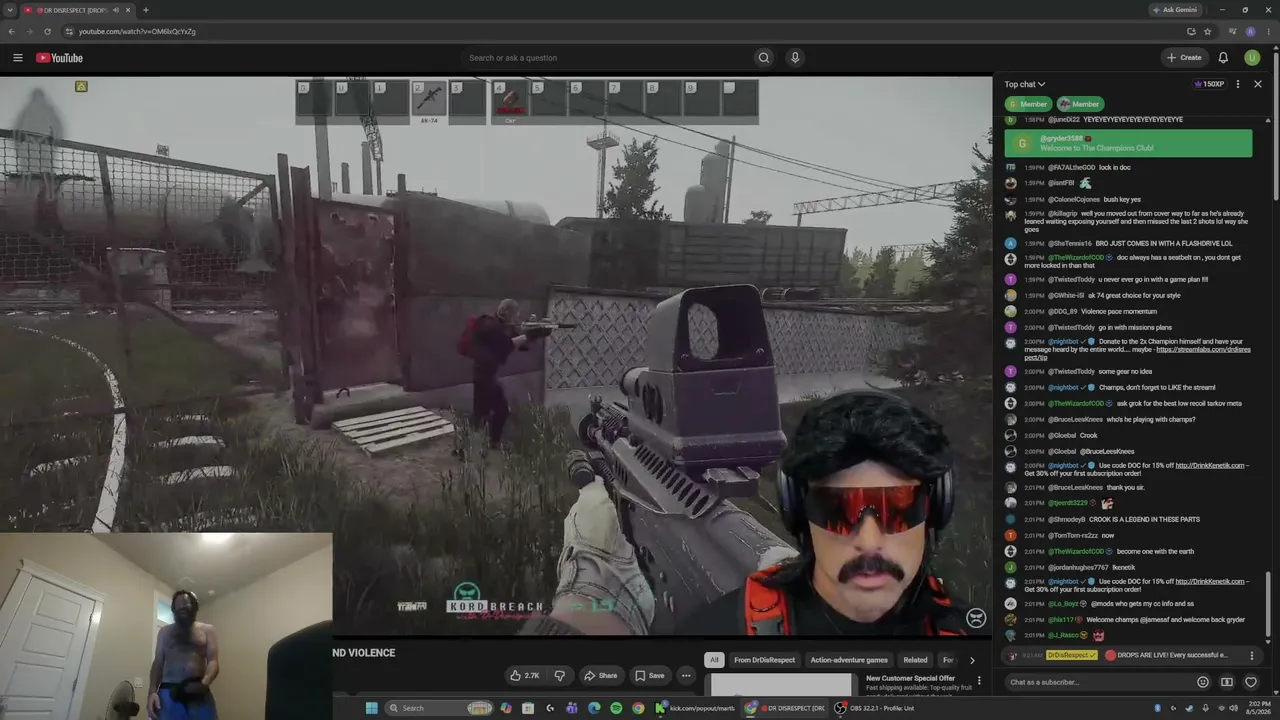
Task: Select the Action-adventure games chip
Action: click(x=849, y=660)
